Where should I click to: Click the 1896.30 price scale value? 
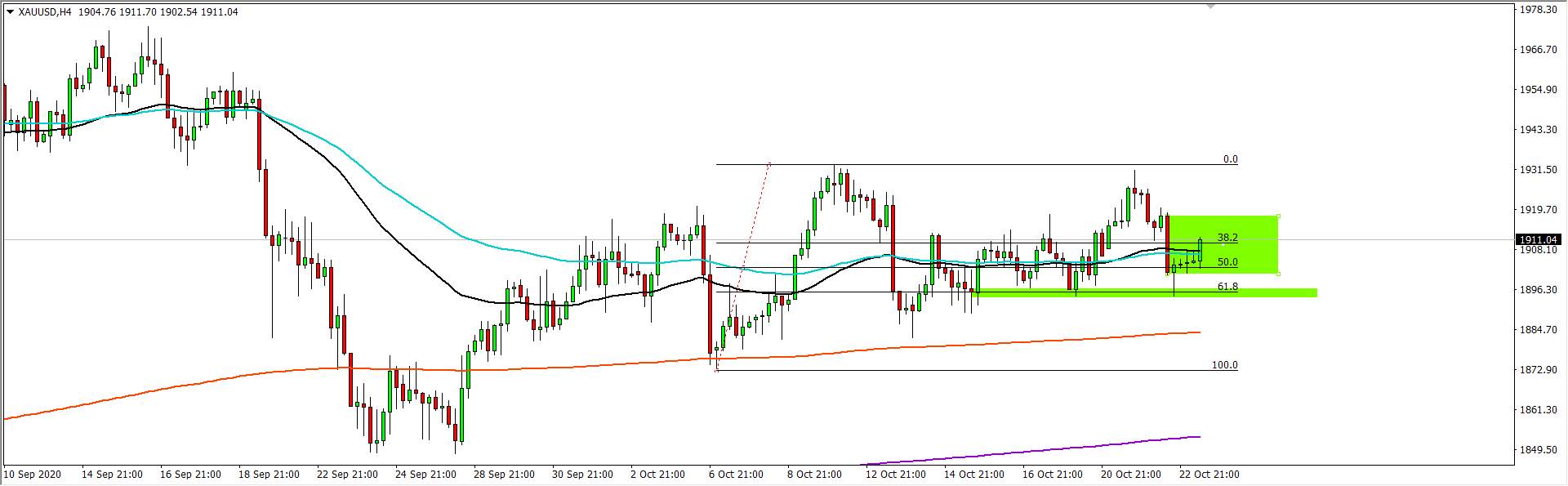(x=1539, y=290)
